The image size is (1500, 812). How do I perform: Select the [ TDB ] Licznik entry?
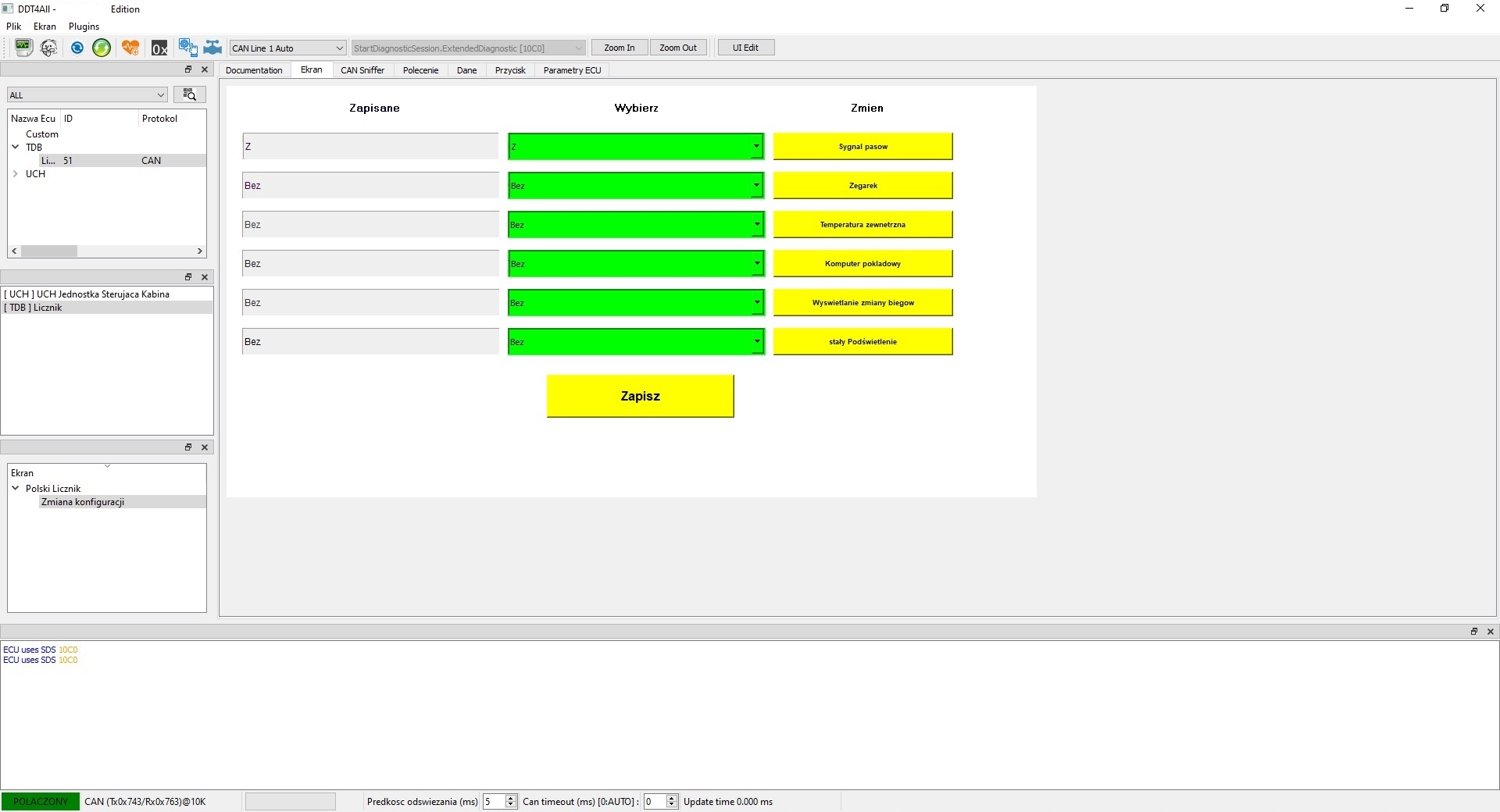[x=107, y=308]
